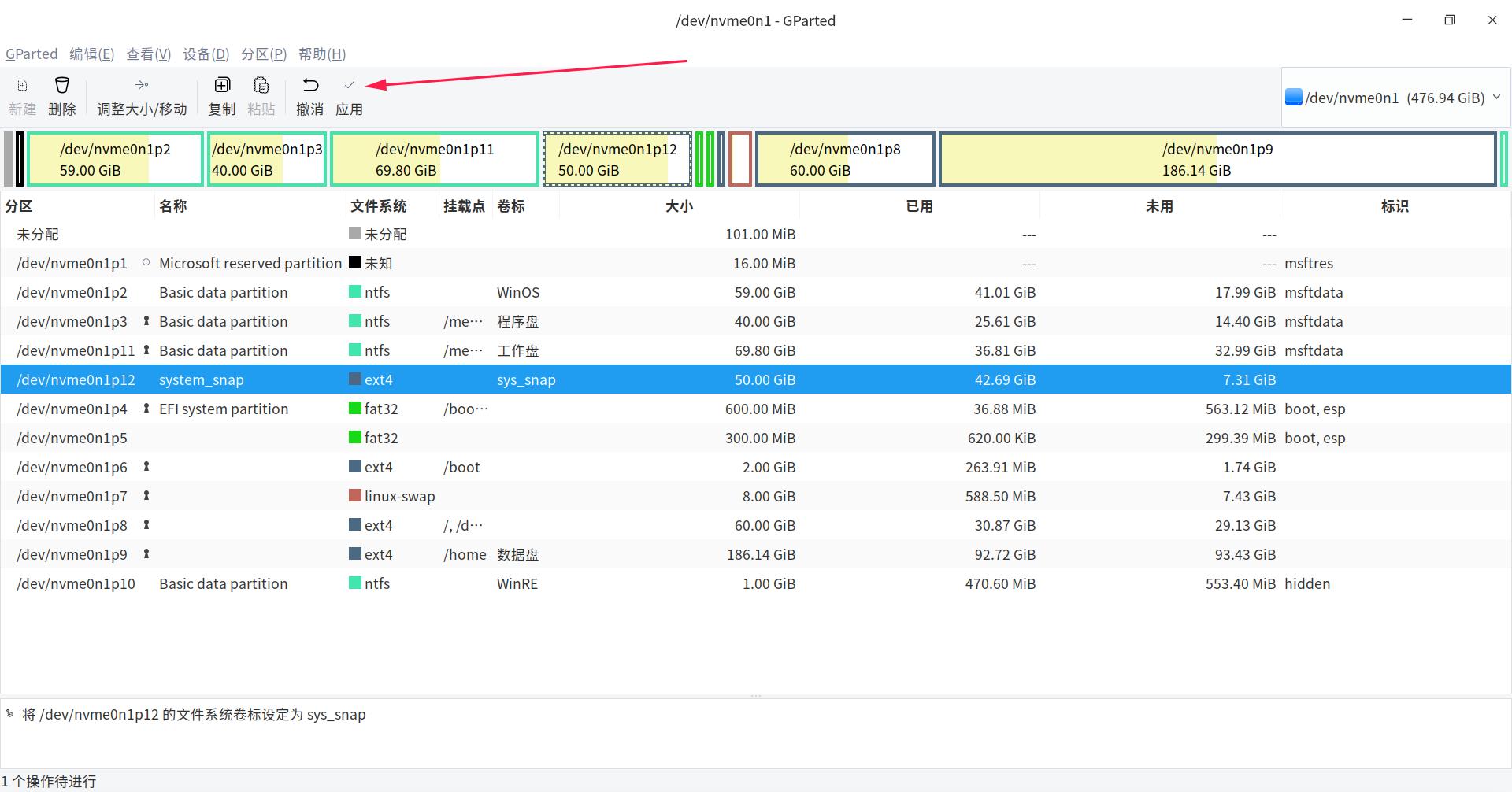Click the pending operation icon in status bar
This screenshot has width=1512, height=792.
[x=9, y=713]
